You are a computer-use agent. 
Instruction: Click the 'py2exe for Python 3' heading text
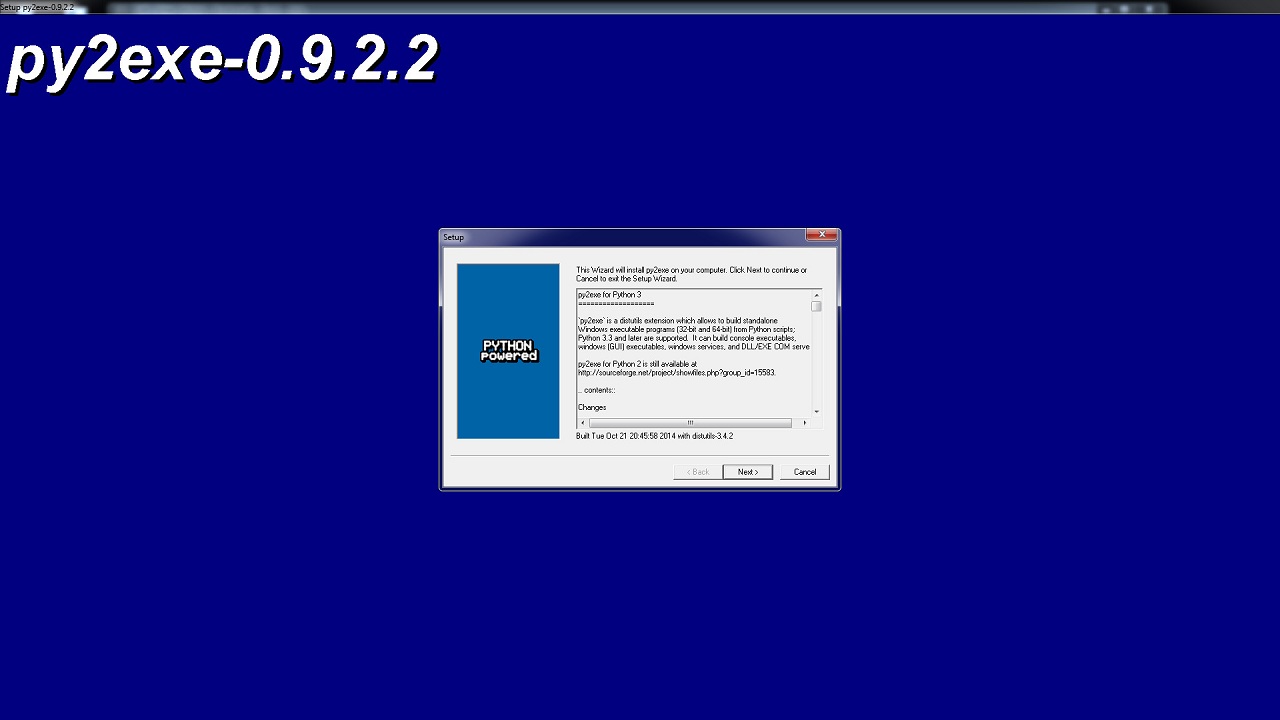pos(610,295)
